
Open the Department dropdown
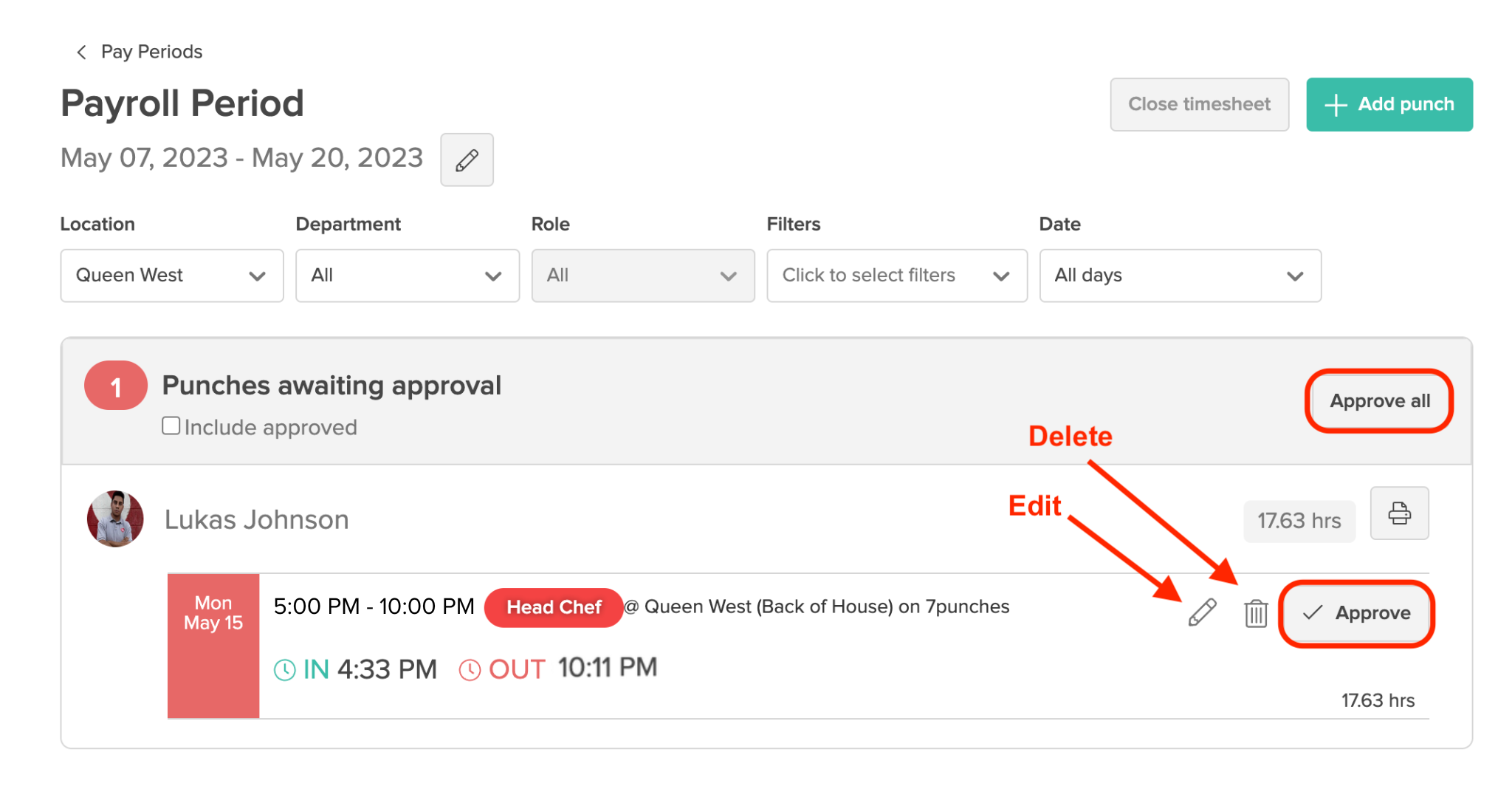coord(407,276)
